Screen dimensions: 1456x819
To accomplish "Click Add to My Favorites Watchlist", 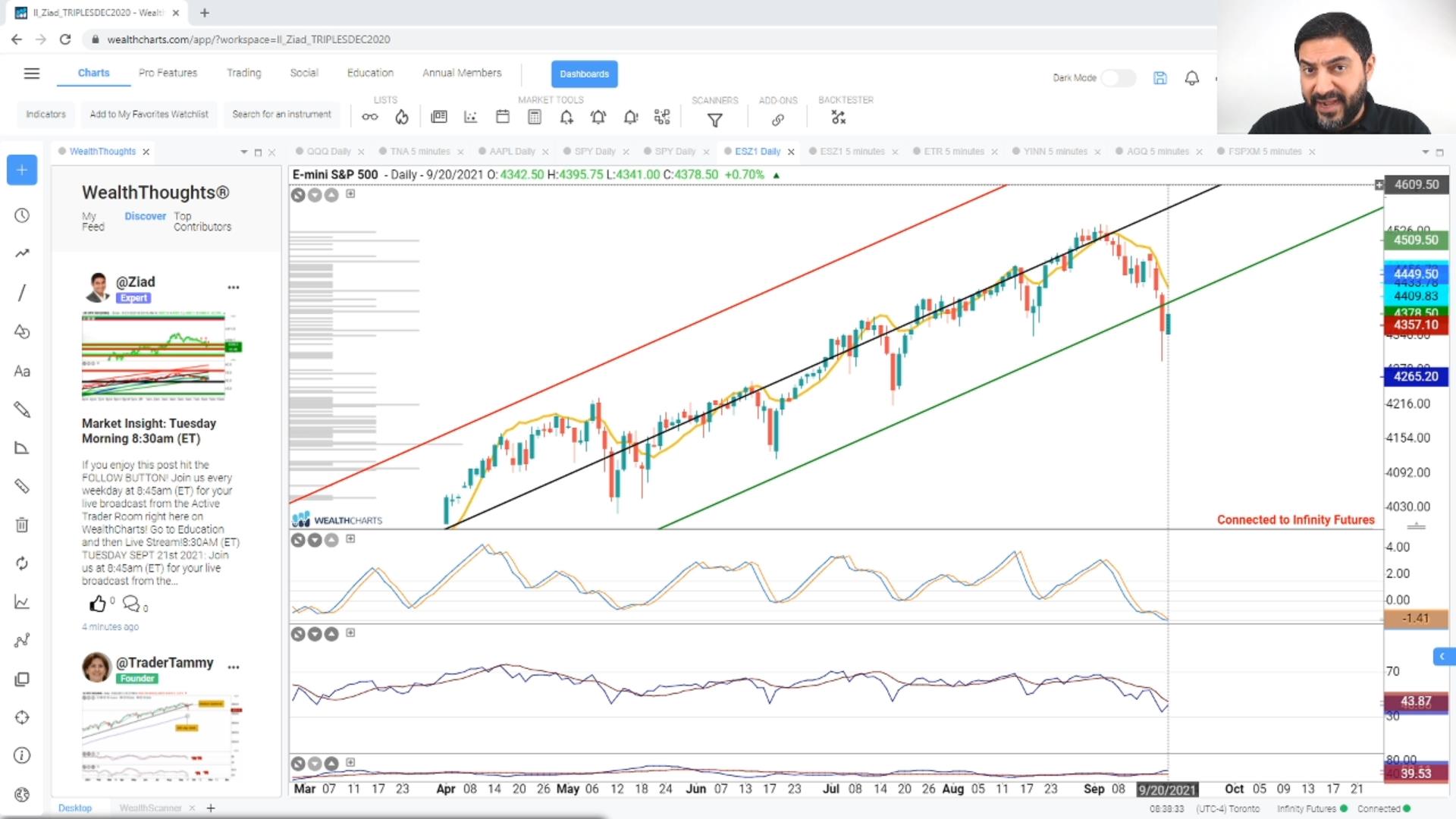I will [149, 115].
